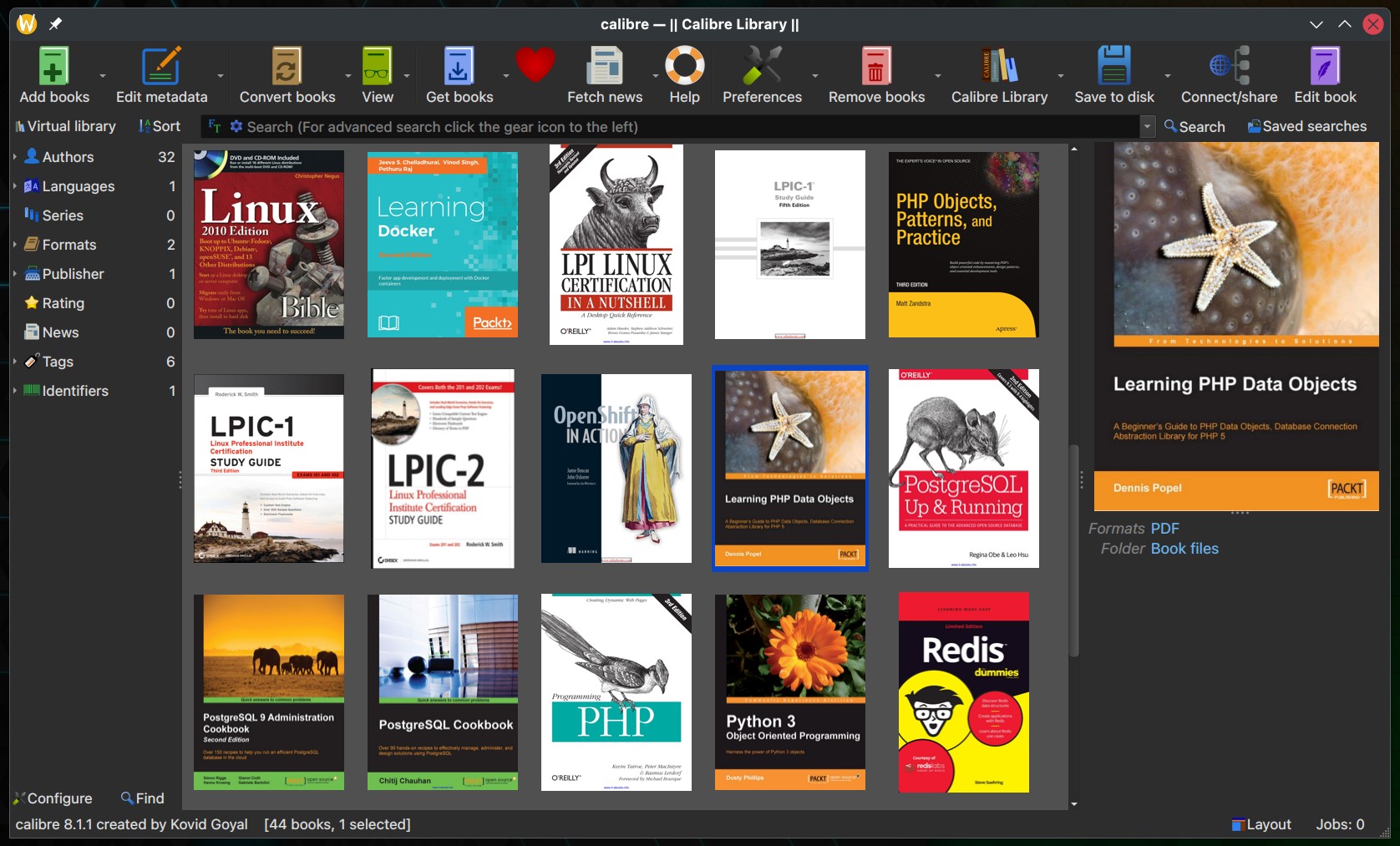The height and width of the screenshot is (846, 1400).
Task: Open the Calibre Library bookshelf icon
Action: coord(999,66)
